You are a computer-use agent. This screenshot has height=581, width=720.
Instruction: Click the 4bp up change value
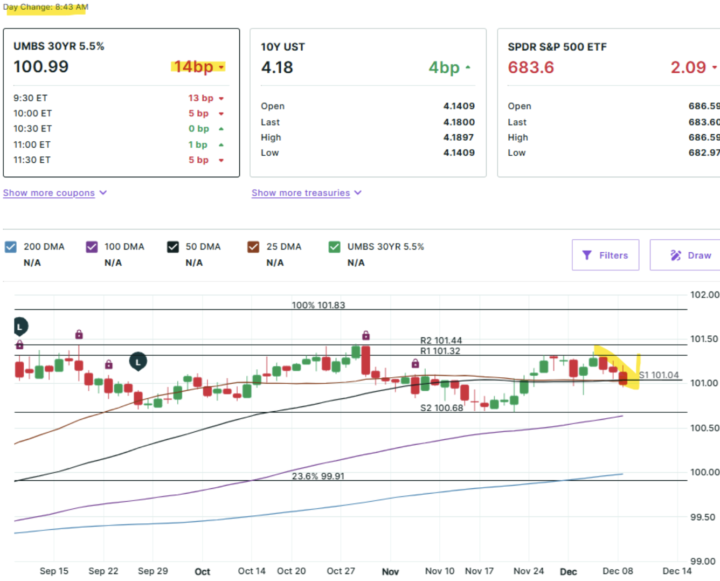point(444,68)
